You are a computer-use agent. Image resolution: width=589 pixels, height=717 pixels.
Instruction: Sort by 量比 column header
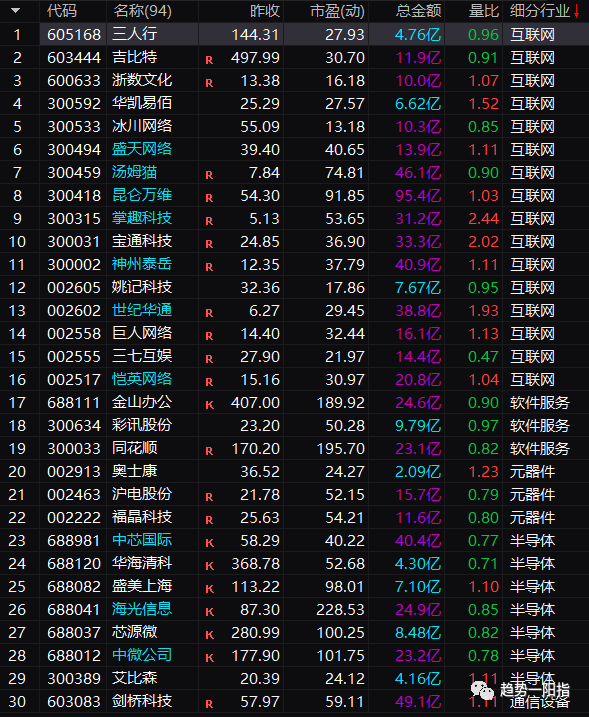tap(483, 11)
